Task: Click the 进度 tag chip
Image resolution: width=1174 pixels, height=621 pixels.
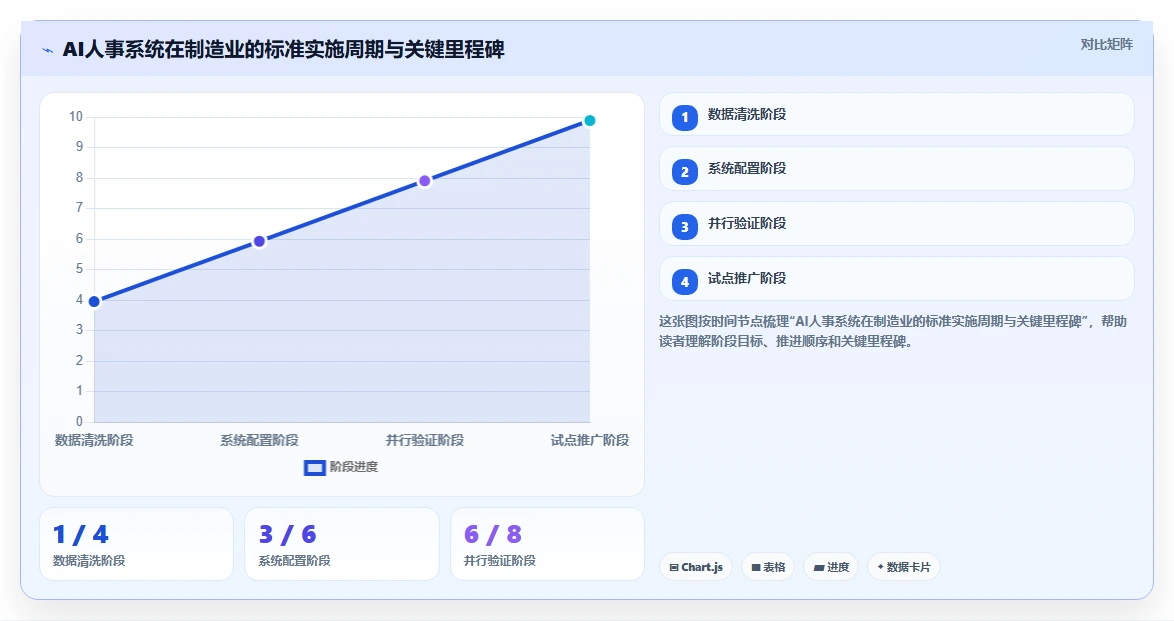Action: 831,567
